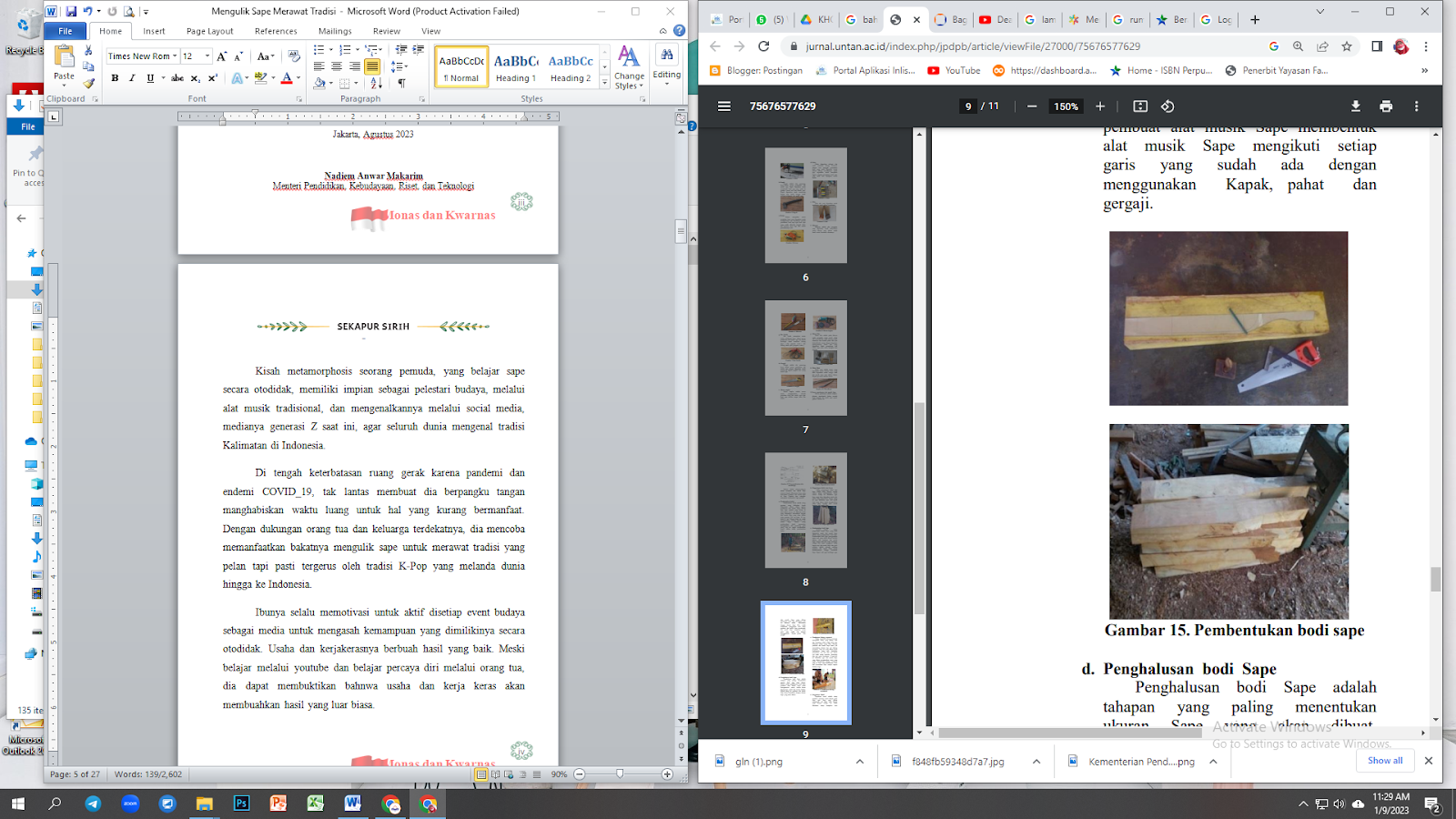Click the Word zoom slider handle
The width and height of the screenshot is (1456, 819).
620,774
